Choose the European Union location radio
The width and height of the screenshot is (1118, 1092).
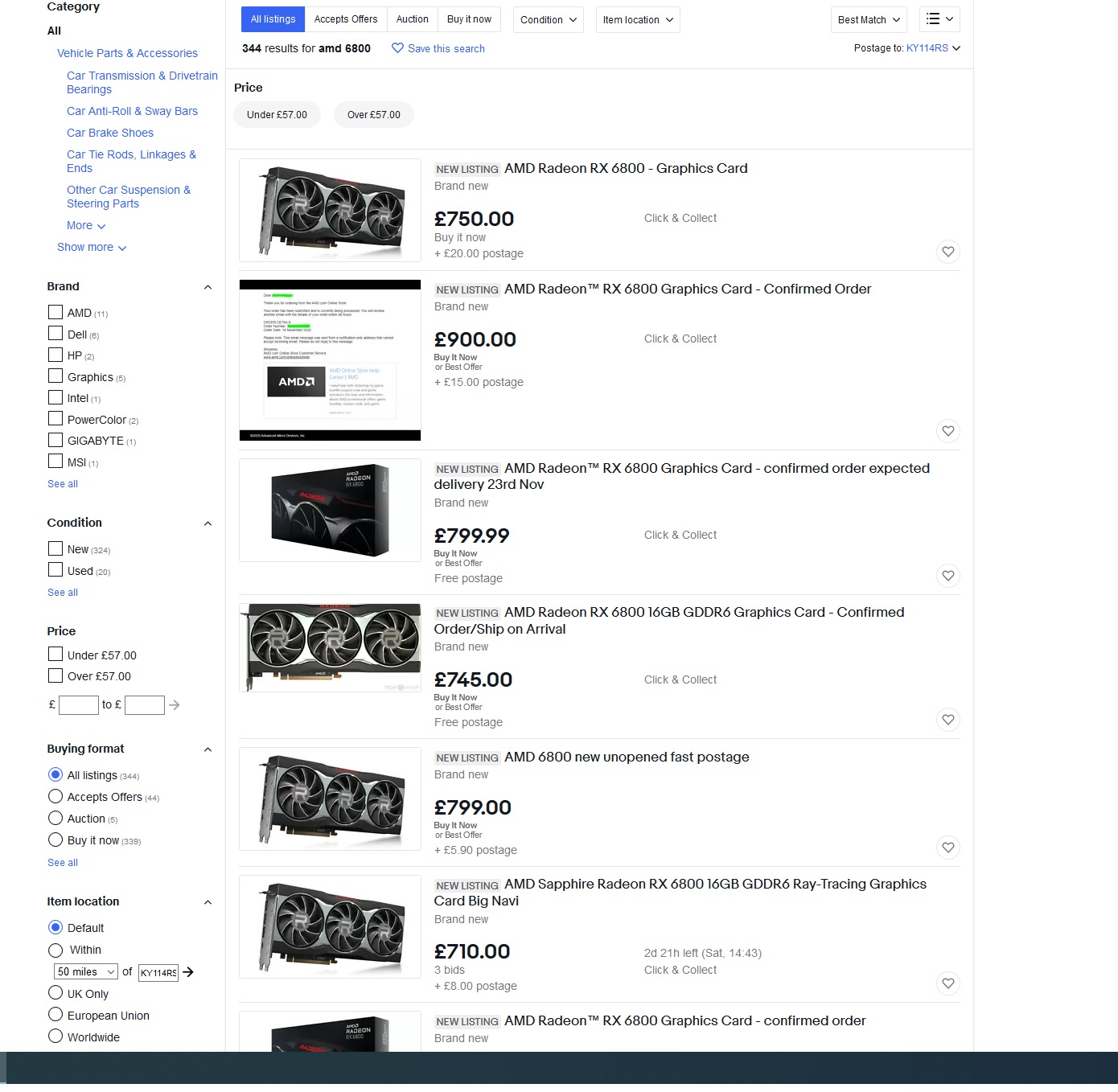tap(55, 1015)
